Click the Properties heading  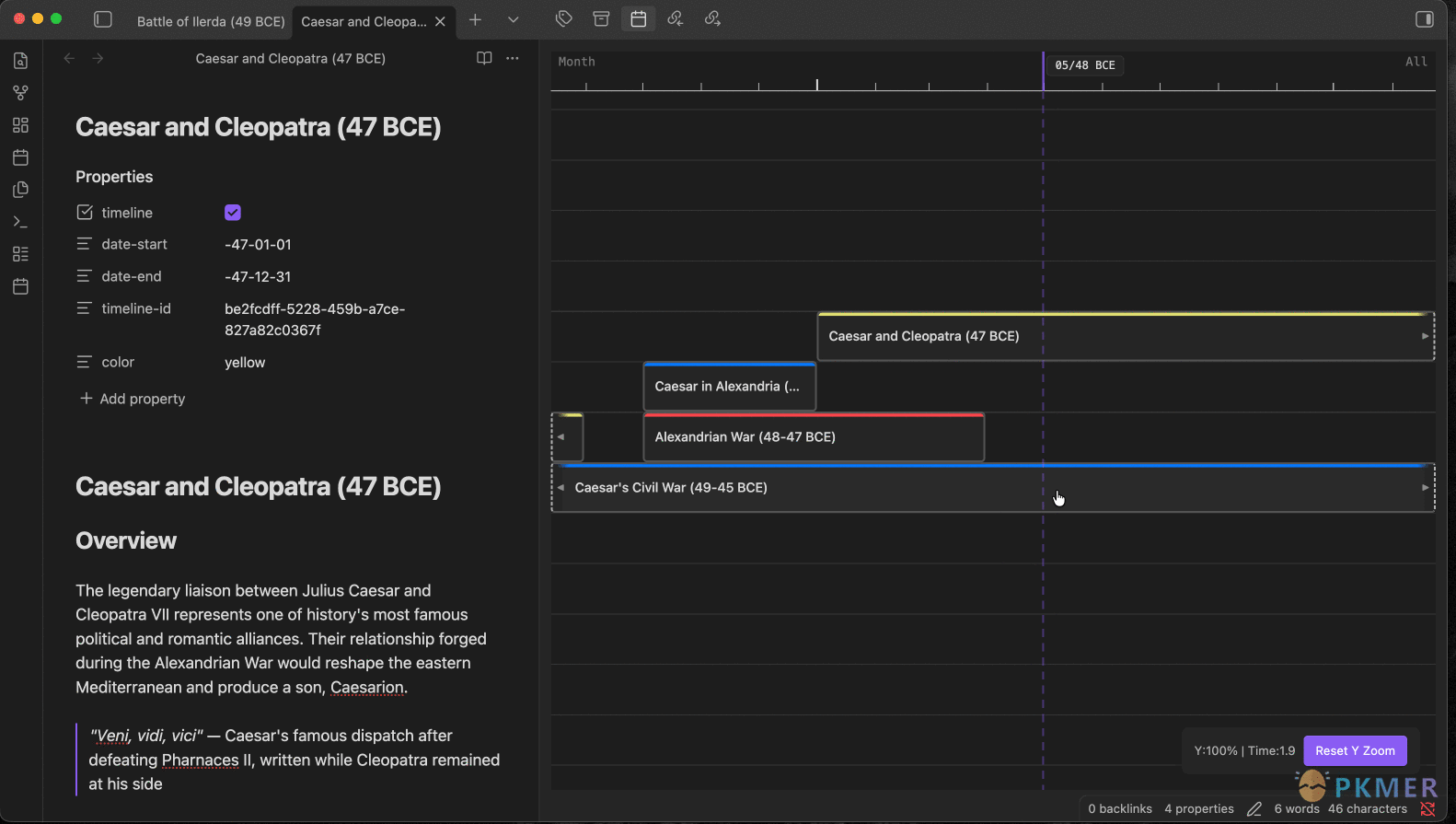pos(114,177)
